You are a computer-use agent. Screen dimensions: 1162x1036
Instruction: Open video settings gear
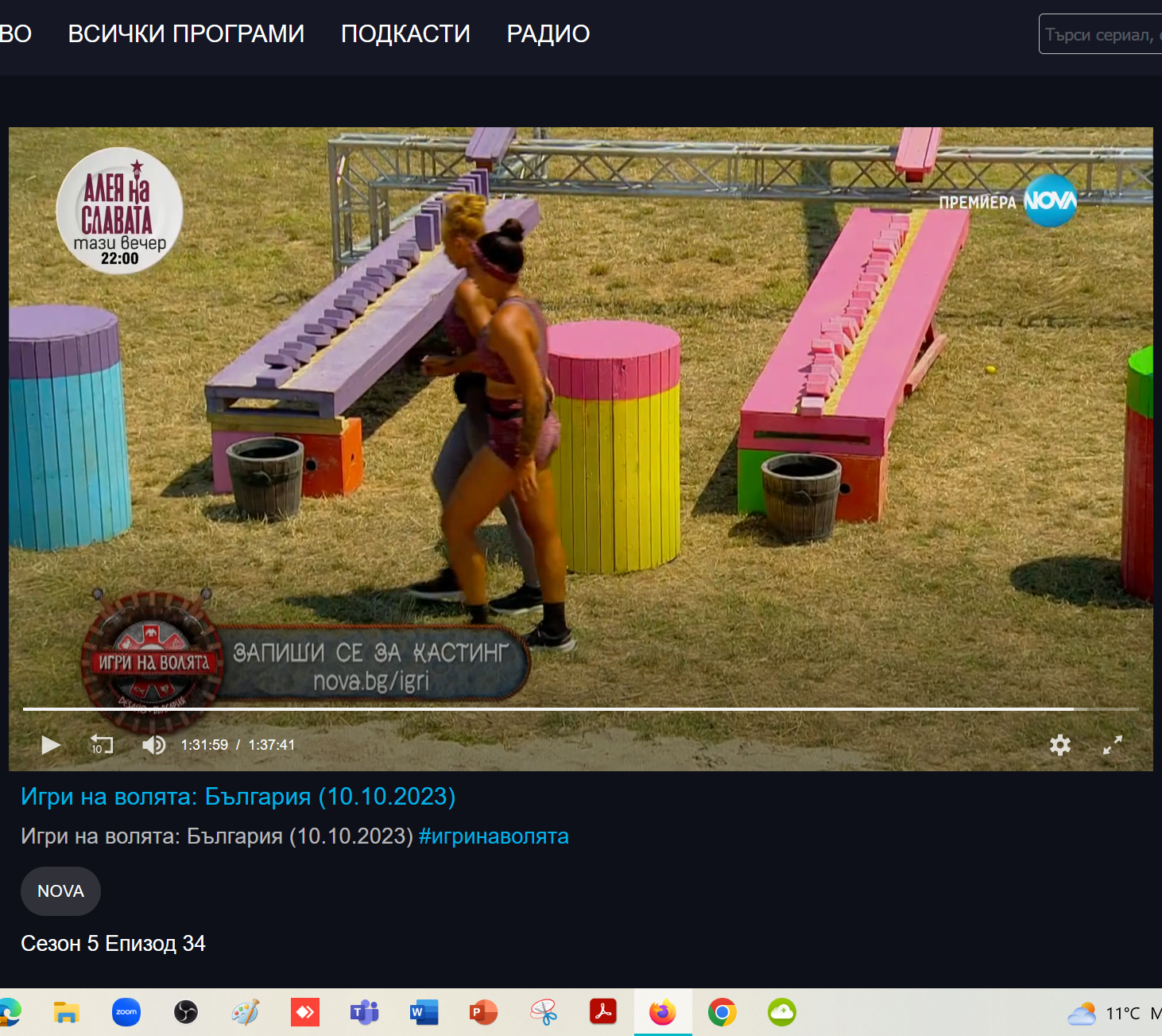pos(1059,745)
